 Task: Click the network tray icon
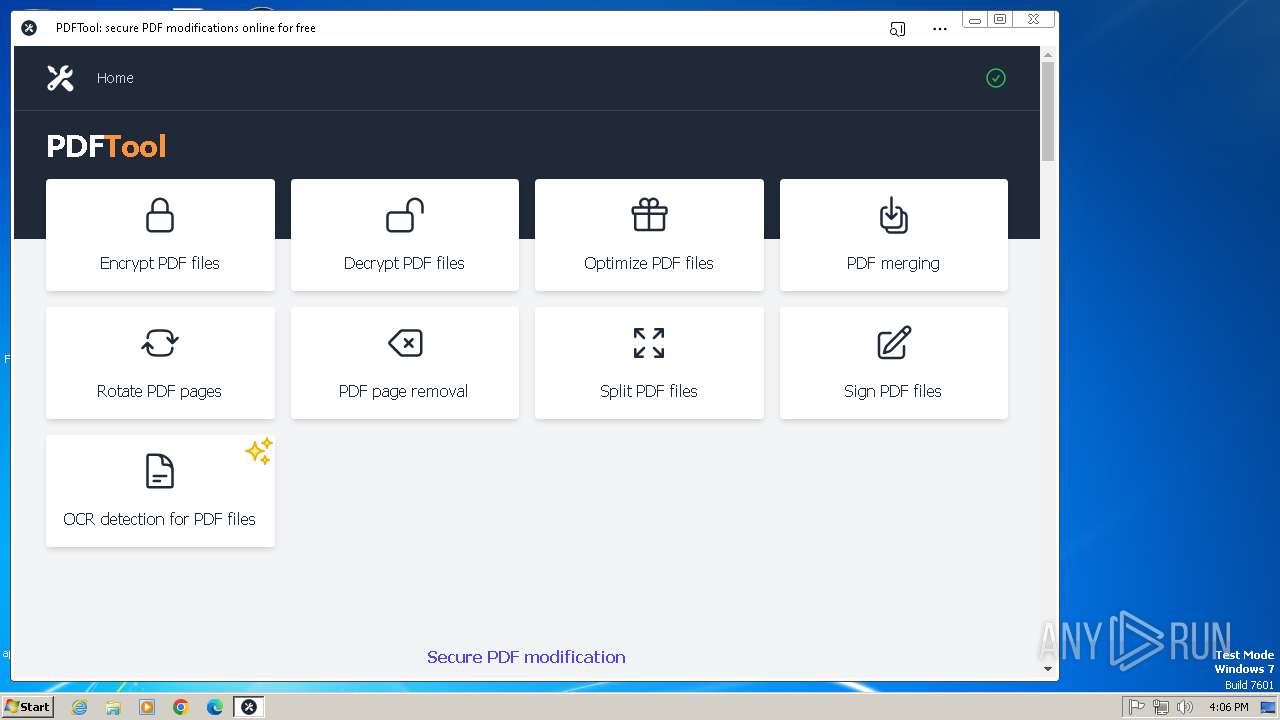coord(1161,707)
